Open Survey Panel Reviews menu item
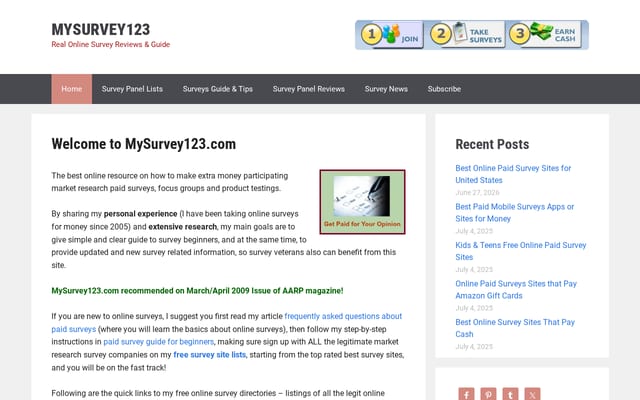 coord(309,89)
